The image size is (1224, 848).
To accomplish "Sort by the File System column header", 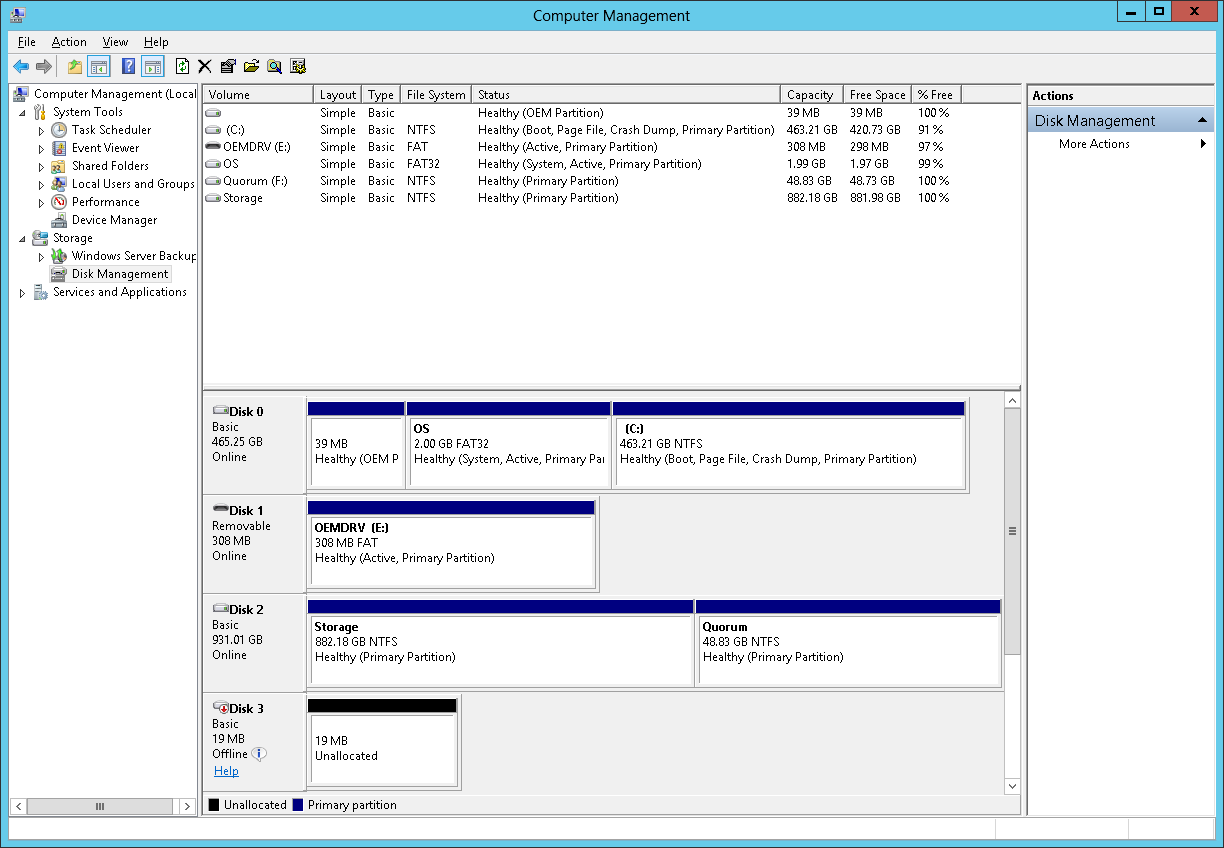I will click(x=436, y=94).
